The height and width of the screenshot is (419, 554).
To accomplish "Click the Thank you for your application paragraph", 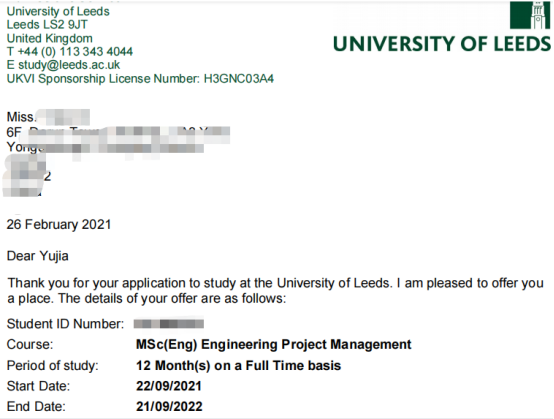I will [x=276, y=291].
